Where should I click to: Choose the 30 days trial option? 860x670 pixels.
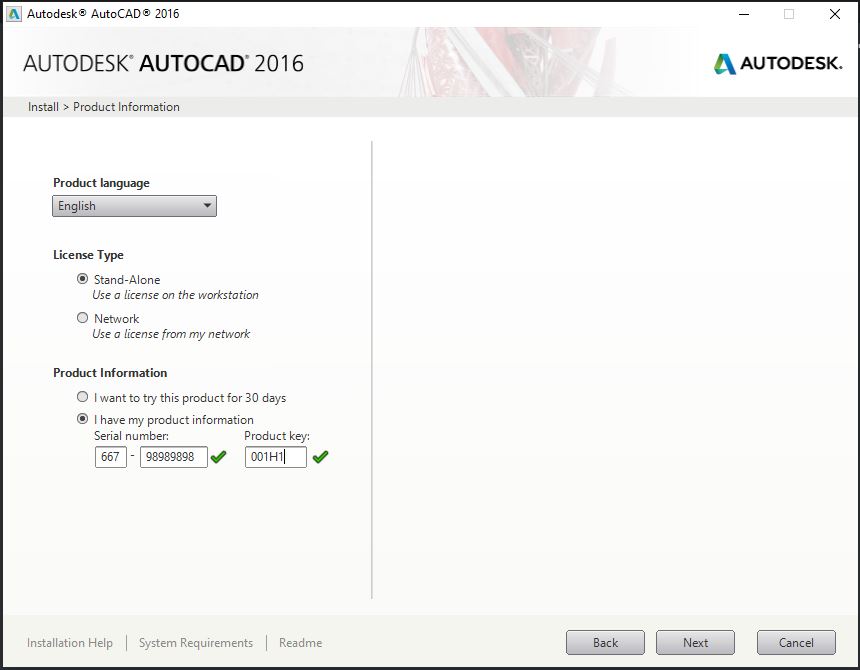click(82, 397)
